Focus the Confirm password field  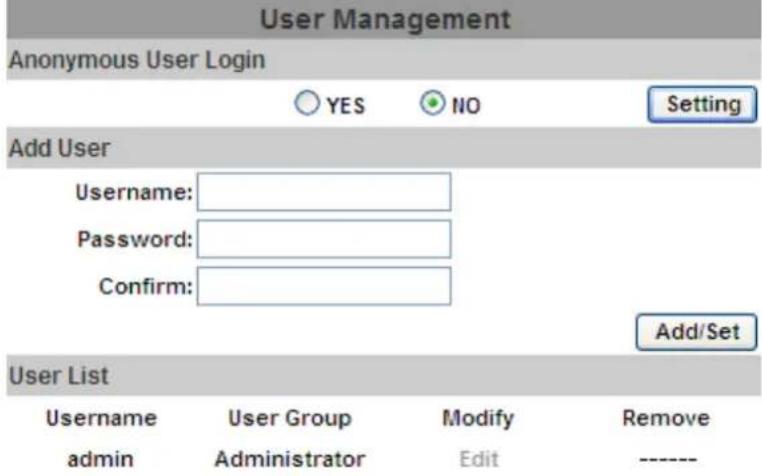click(324, 286)
